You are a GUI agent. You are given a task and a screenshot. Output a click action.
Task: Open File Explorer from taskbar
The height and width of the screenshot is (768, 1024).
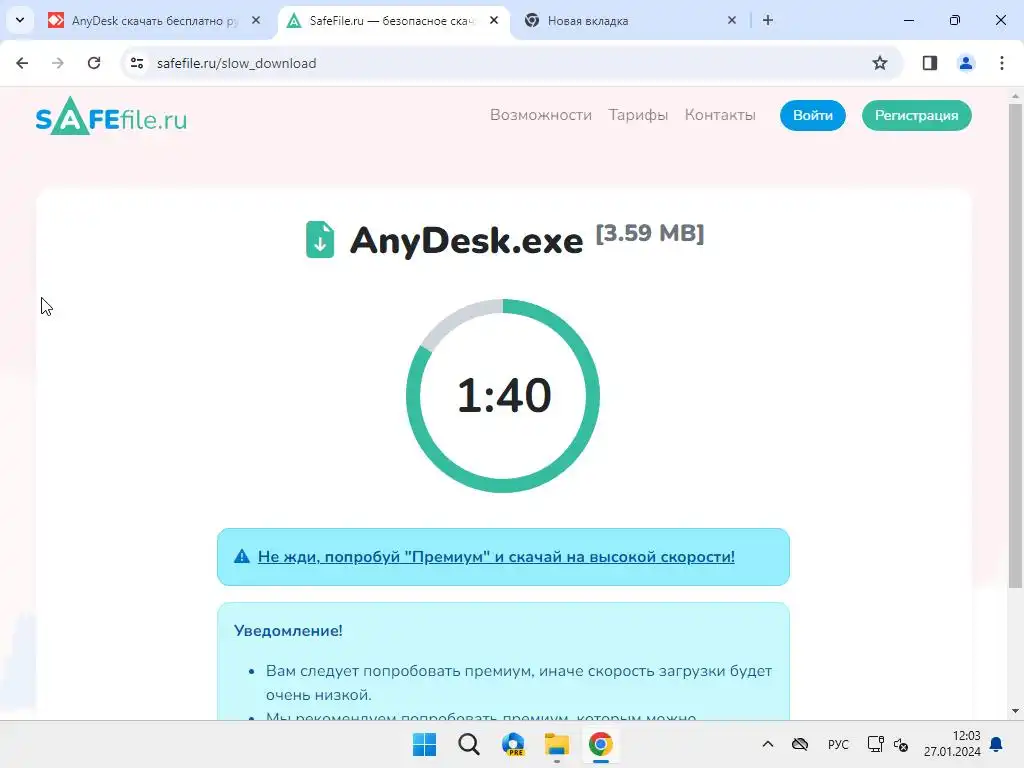(x=556, y=744)
